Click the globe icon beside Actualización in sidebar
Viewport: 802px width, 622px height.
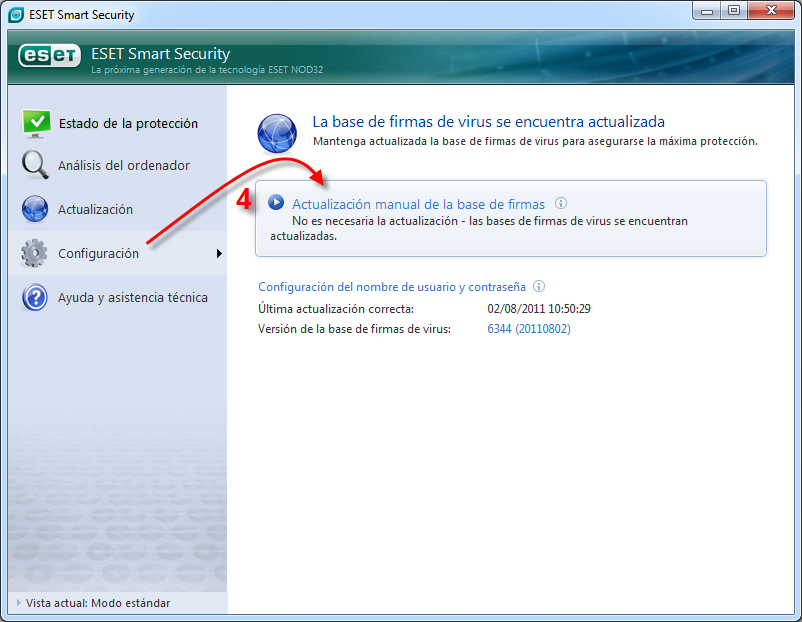[x=35, y=209]
